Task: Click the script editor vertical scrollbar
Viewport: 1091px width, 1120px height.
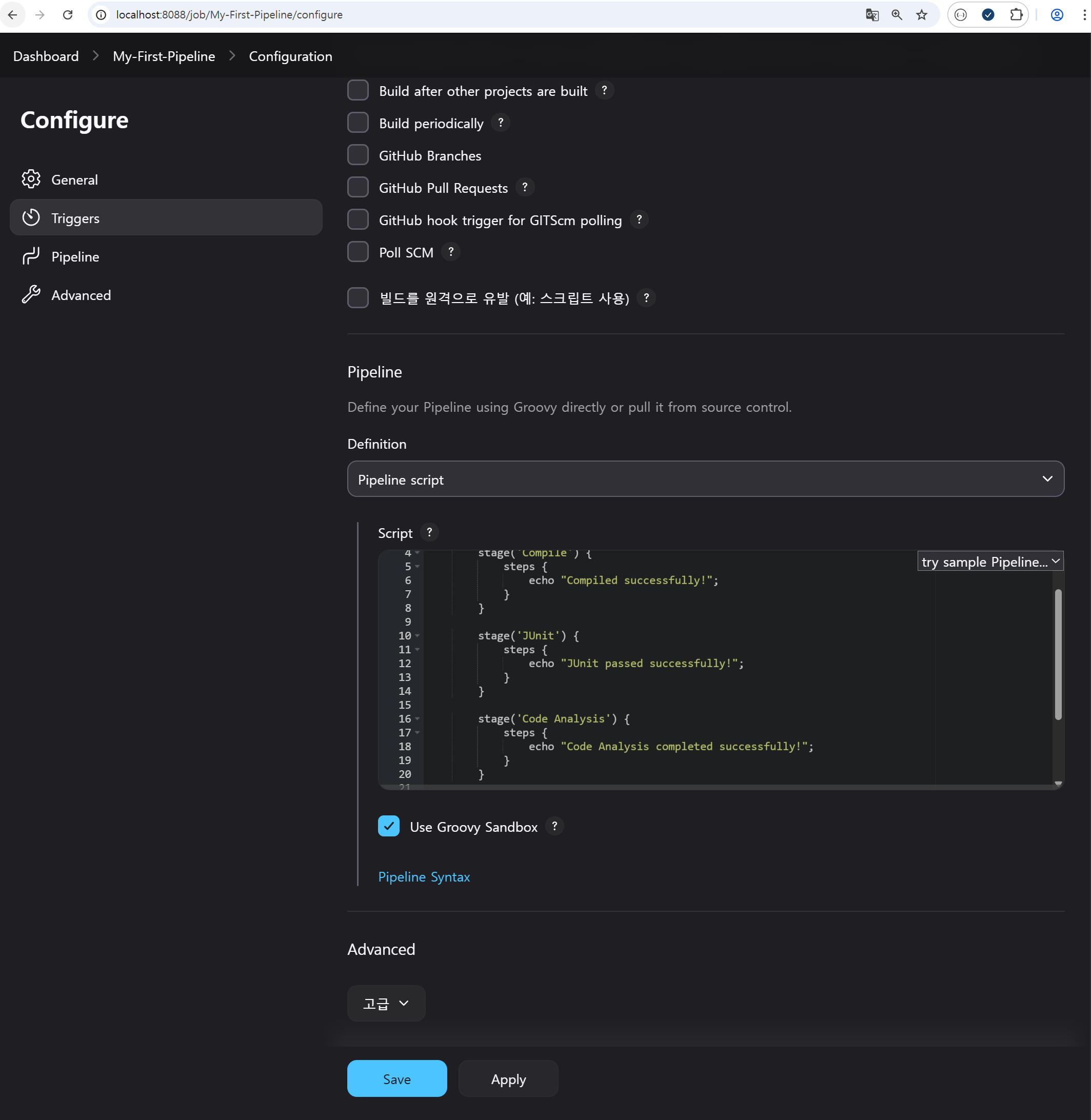Action: coord(1058,654)
